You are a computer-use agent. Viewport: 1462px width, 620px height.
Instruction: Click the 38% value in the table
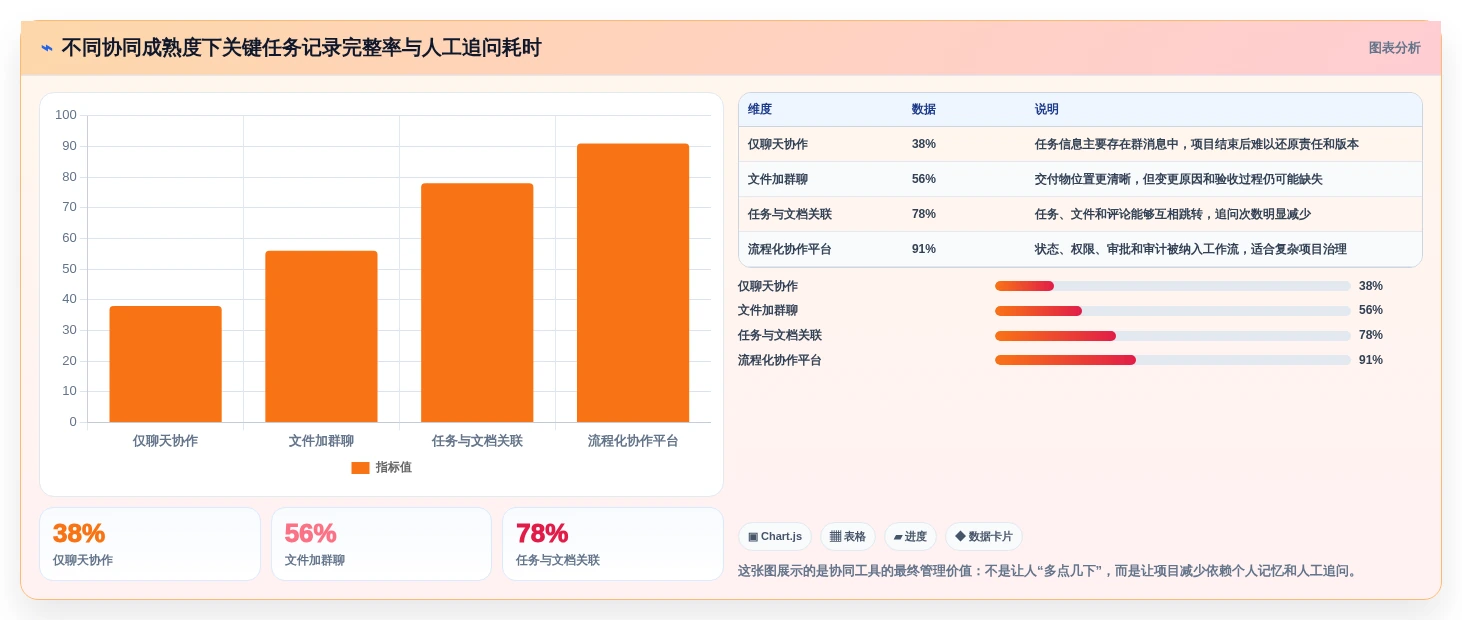point(924,144)
